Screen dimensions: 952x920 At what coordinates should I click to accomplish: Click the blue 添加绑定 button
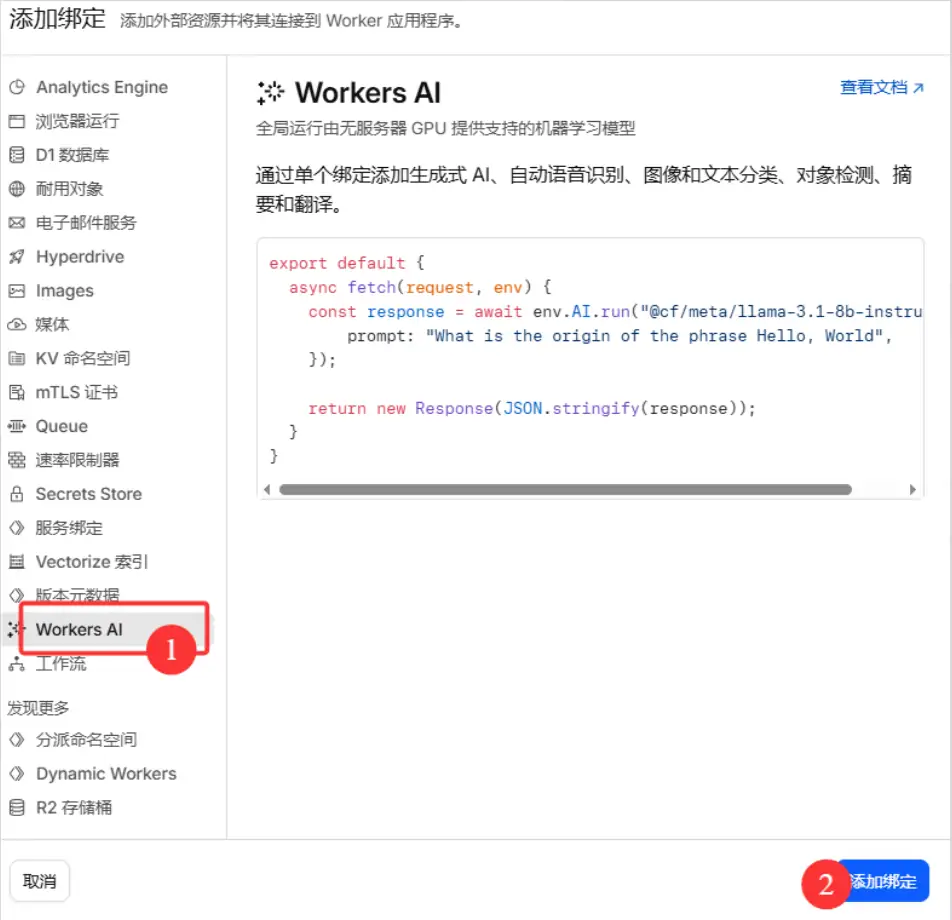coord(883,881)
